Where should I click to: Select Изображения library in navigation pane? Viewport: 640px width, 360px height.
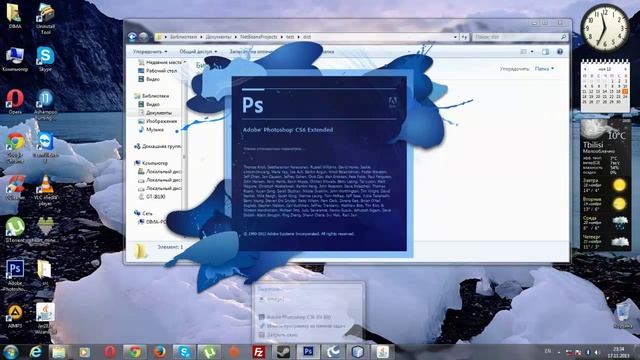pos(158,121)
